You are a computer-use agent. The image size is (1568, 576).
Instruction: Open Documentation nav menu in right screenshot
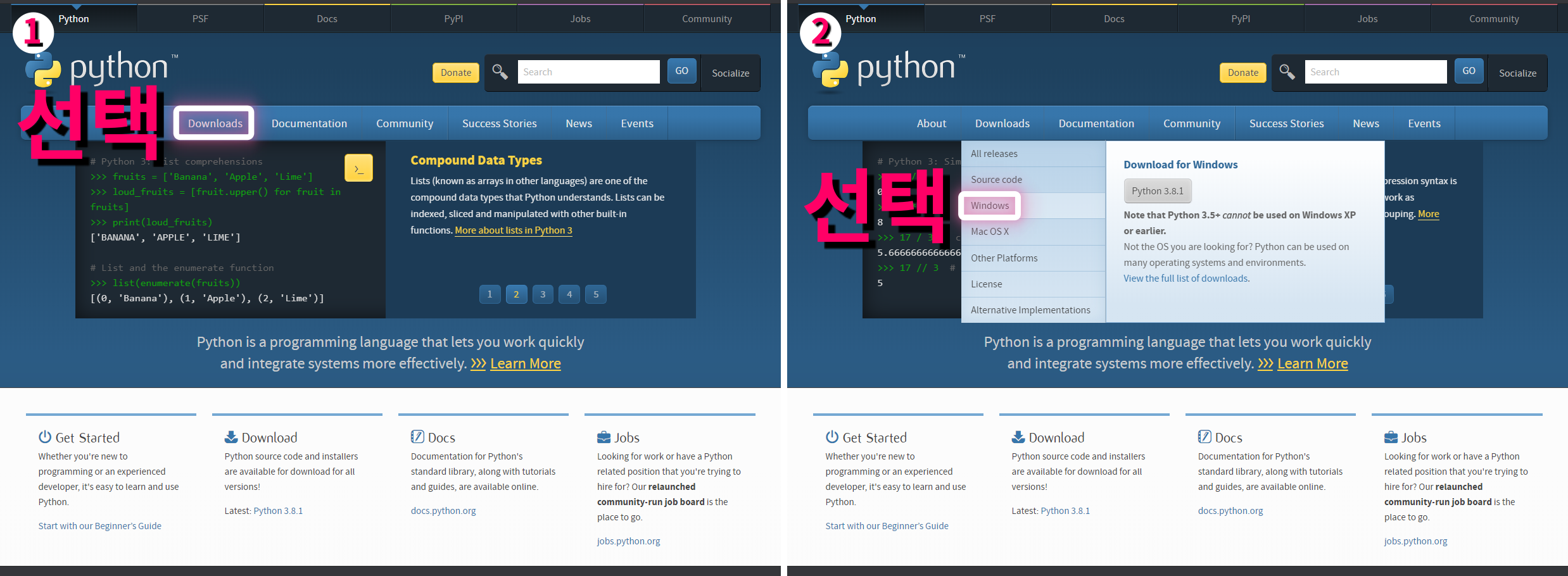pyautogui.click(x=1096, y=123)
